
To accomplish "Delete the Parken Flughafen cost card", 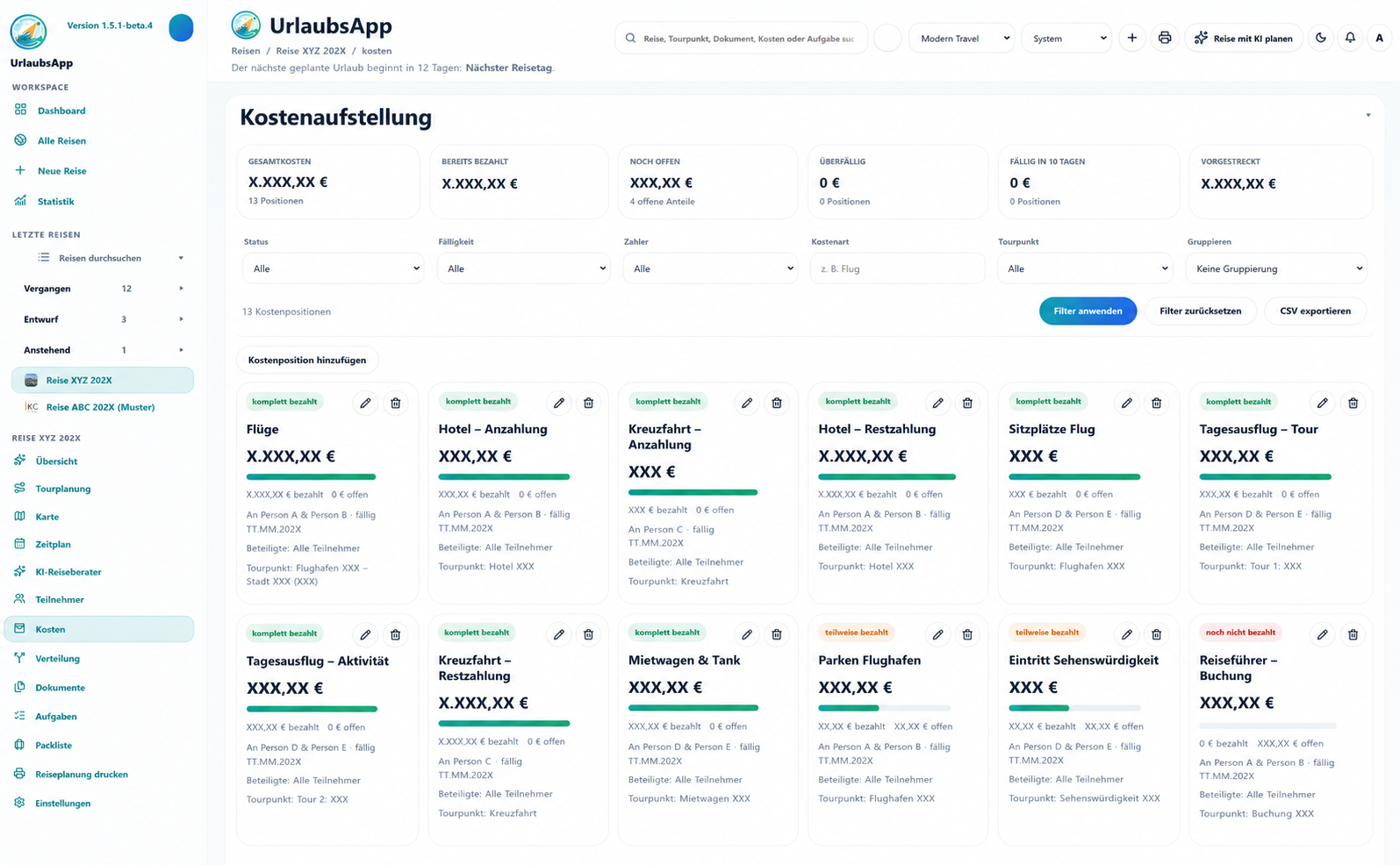I will 967,634.
